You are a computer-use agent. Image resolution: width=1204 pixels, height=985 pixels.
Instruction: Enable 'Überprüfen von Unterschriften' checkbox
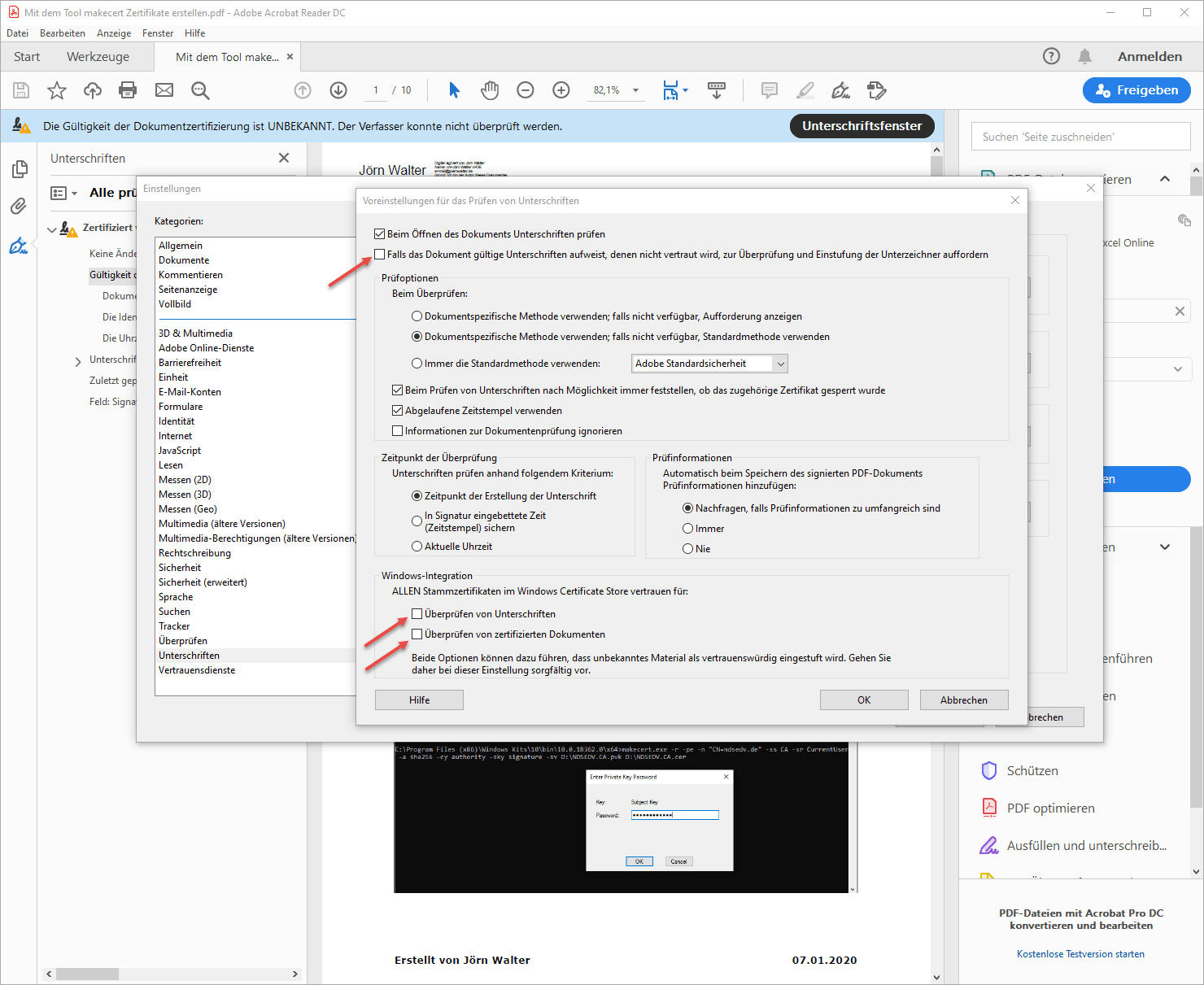pos(417,614)
